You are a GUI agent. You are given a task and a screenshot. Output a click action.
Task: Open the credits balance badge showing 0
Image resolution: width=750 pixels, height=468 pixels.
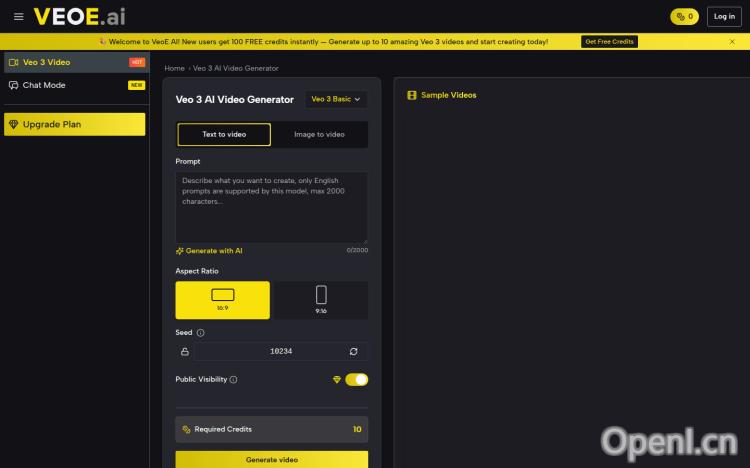684,17
